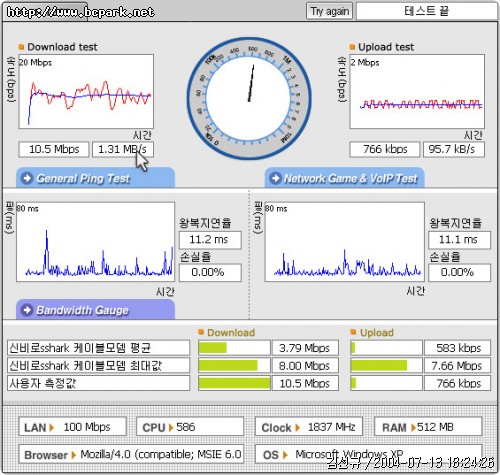Click the Download test speed graph

pos(86,92)
